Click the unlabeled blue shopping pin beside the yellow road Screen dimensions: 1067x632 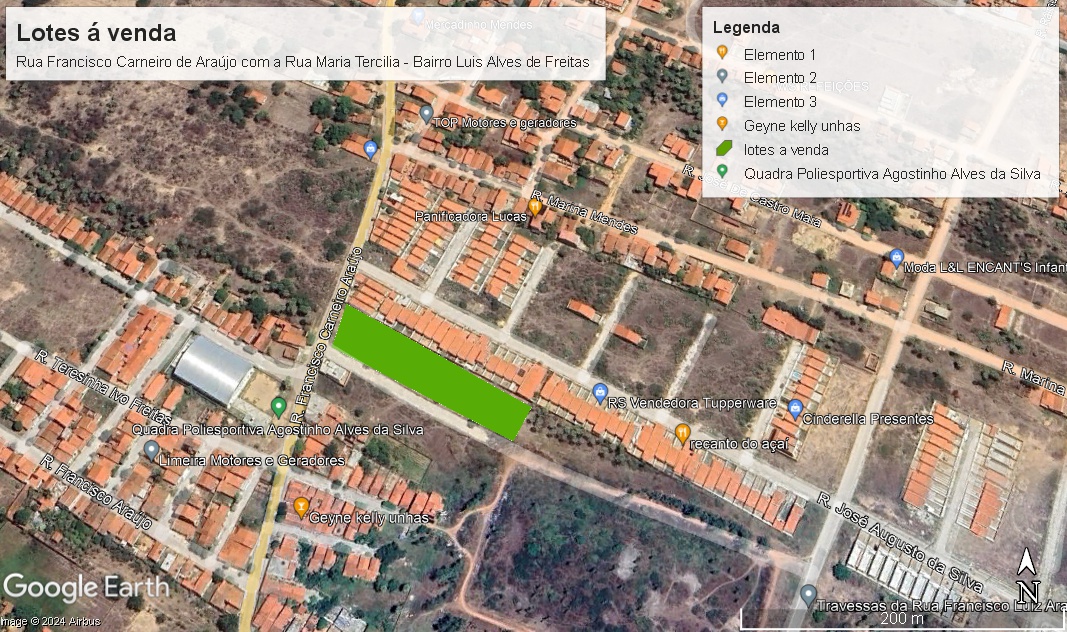[x=370, y=149]
